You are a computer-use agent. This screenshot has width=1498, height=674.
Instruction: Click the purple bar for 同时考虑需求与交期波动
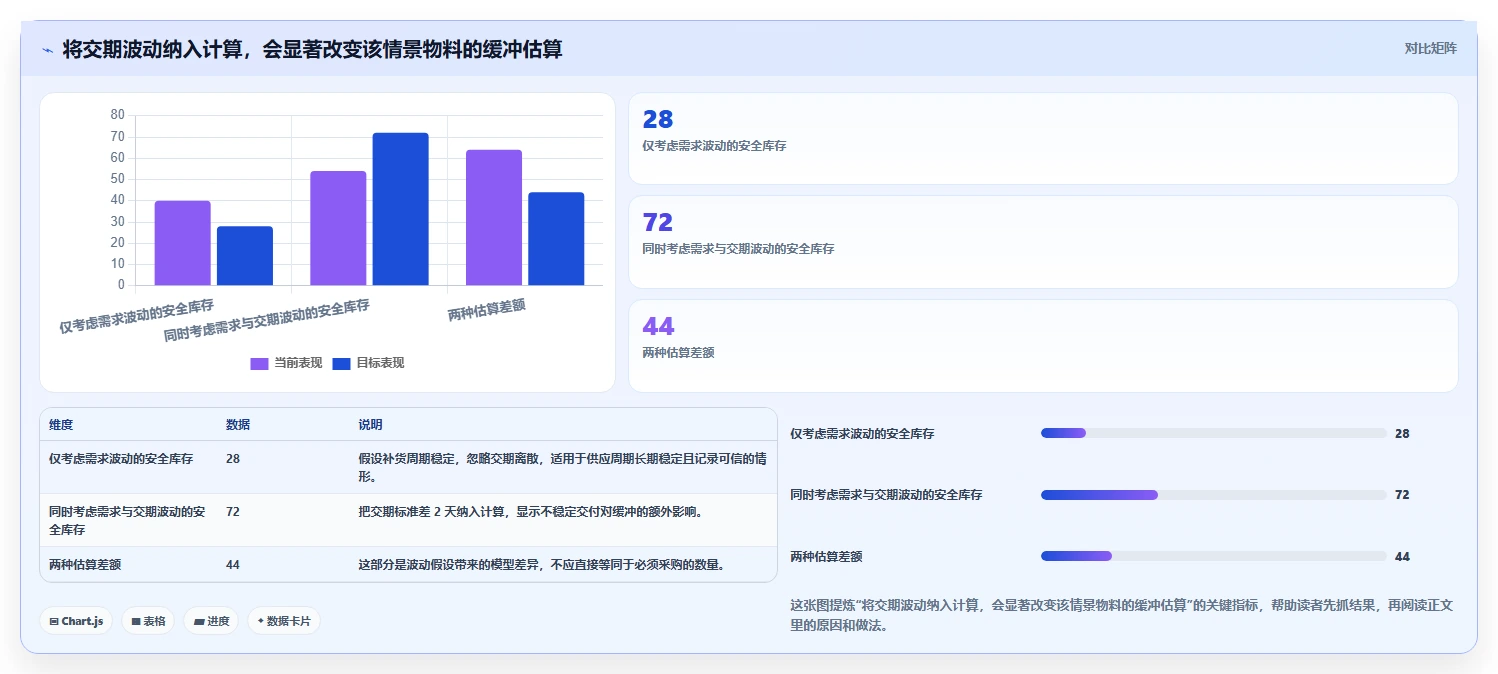pos(338,228)
